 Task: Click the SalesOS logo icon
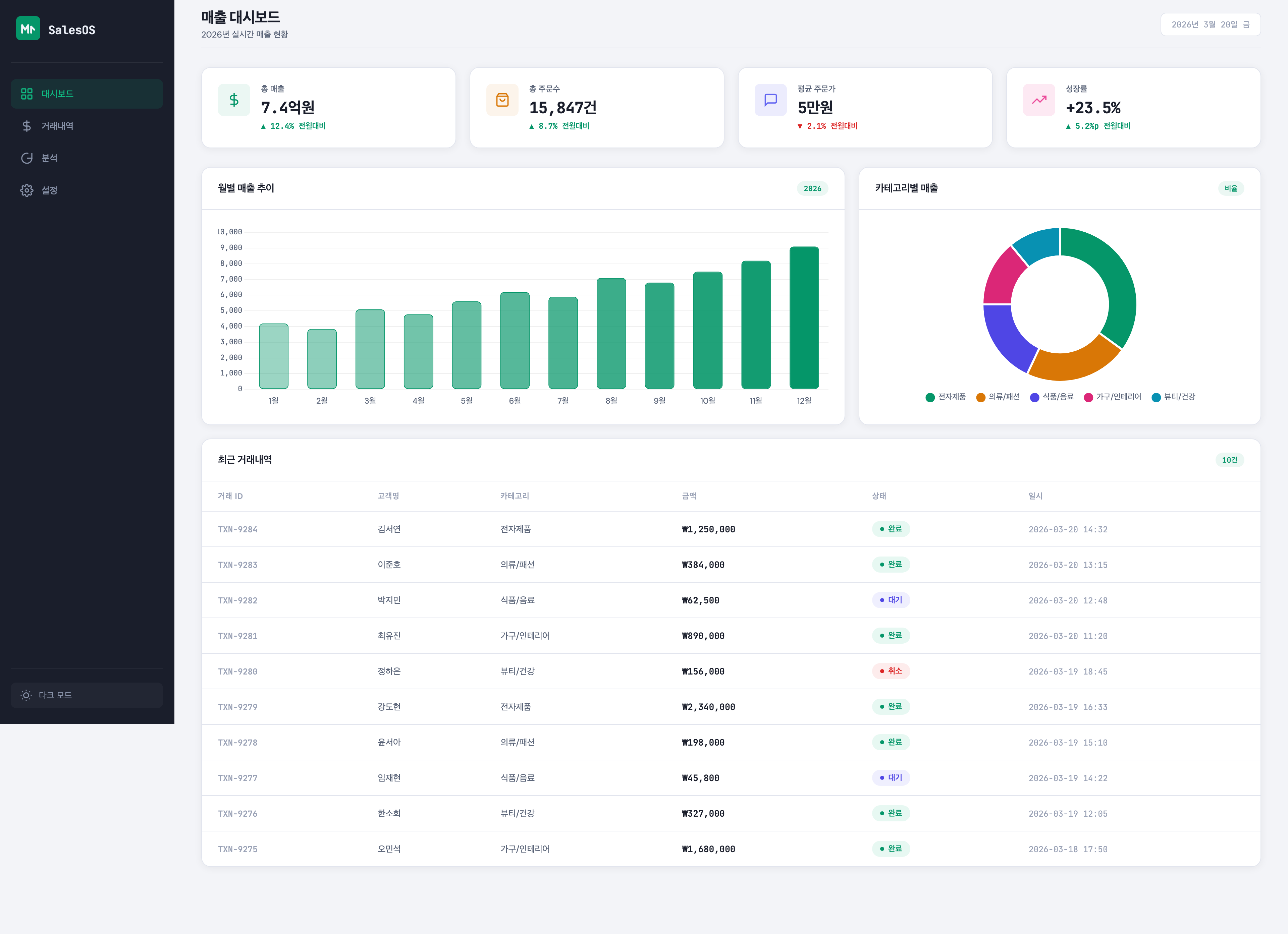(x=28, y=28)
